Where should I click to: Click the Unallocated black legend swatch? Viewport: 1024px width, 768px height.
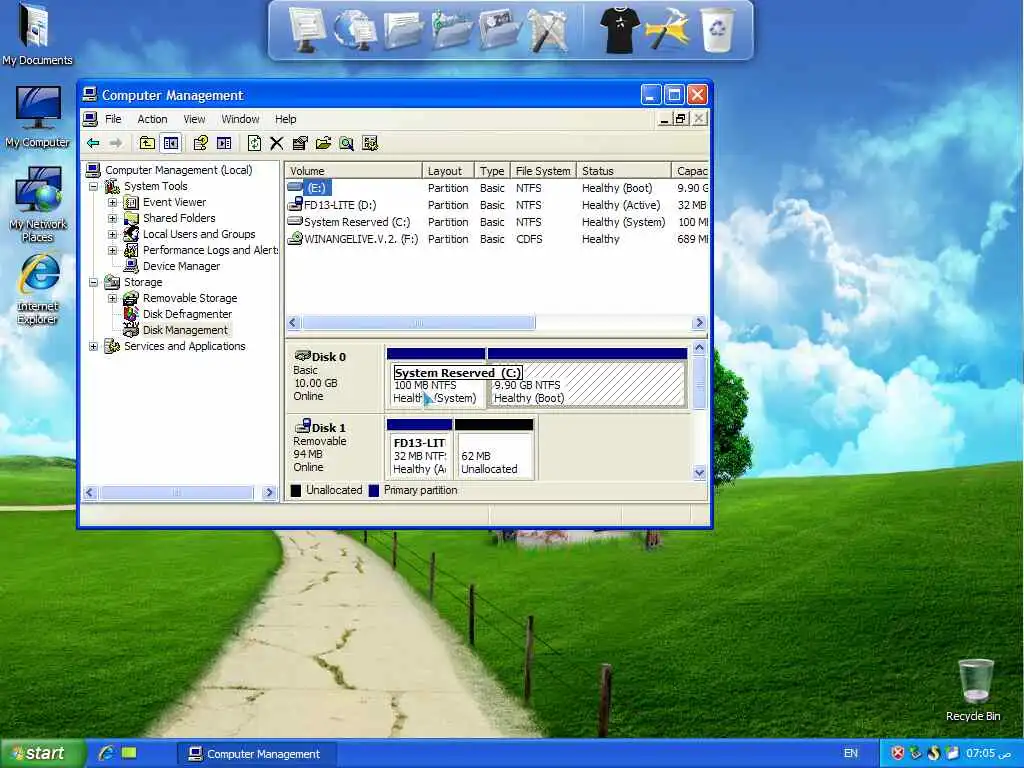pos(296,490)
